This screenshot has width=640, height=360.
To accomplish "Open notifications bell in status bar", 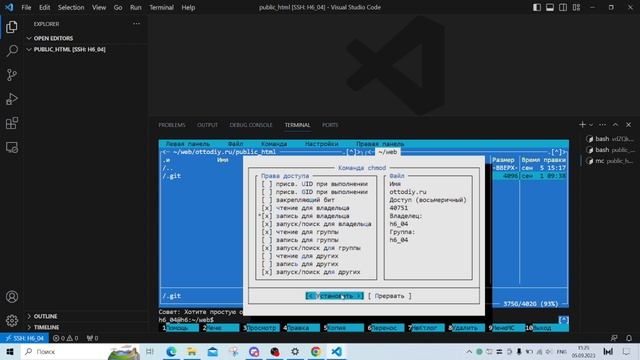I will tap(629, 338).
